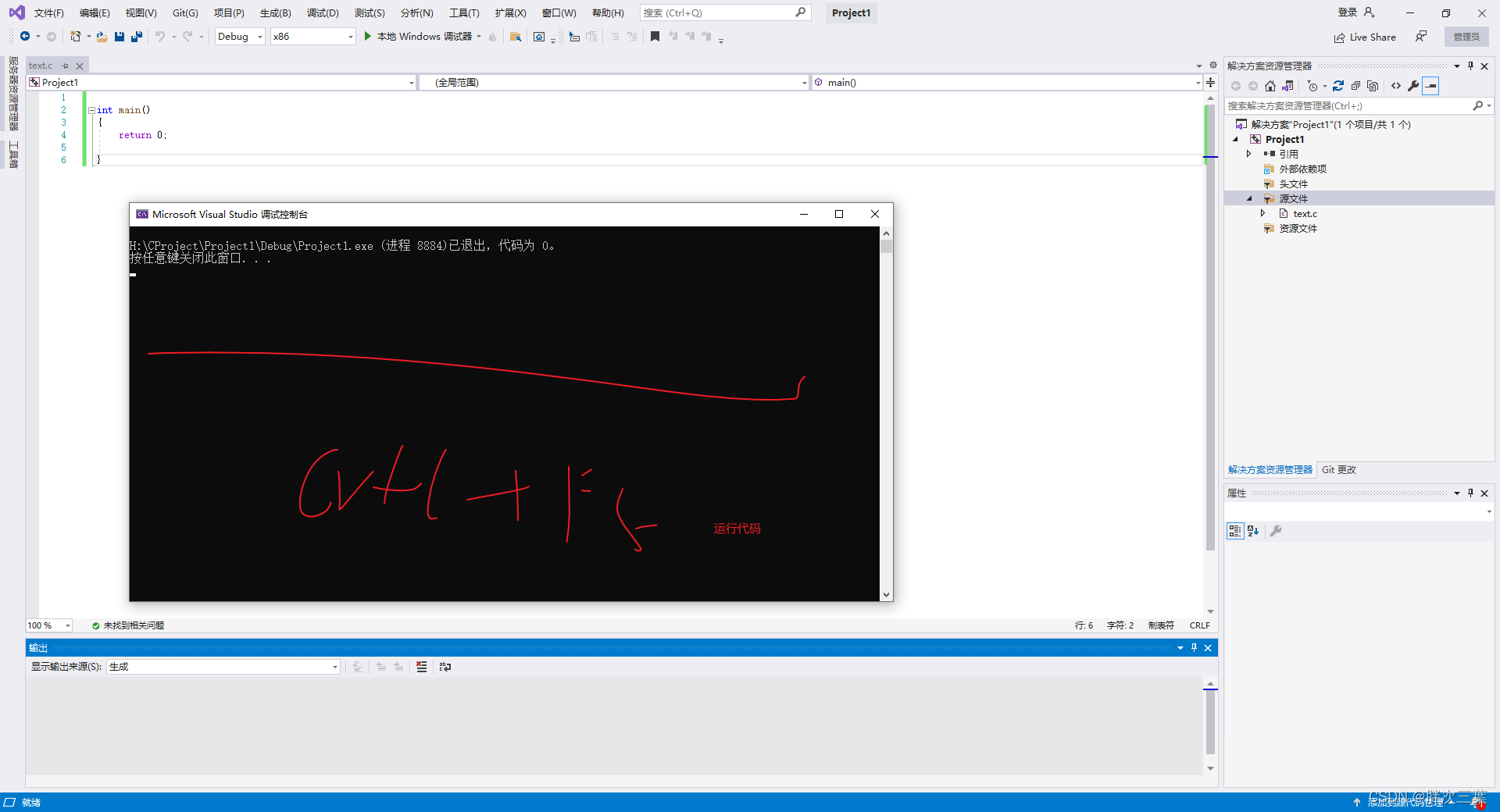Image resolution: width=1500 pixels, height=812 pixels.
Task: Toggle the pin on the 属性 panel
Action: click(x=1470, y=493)
